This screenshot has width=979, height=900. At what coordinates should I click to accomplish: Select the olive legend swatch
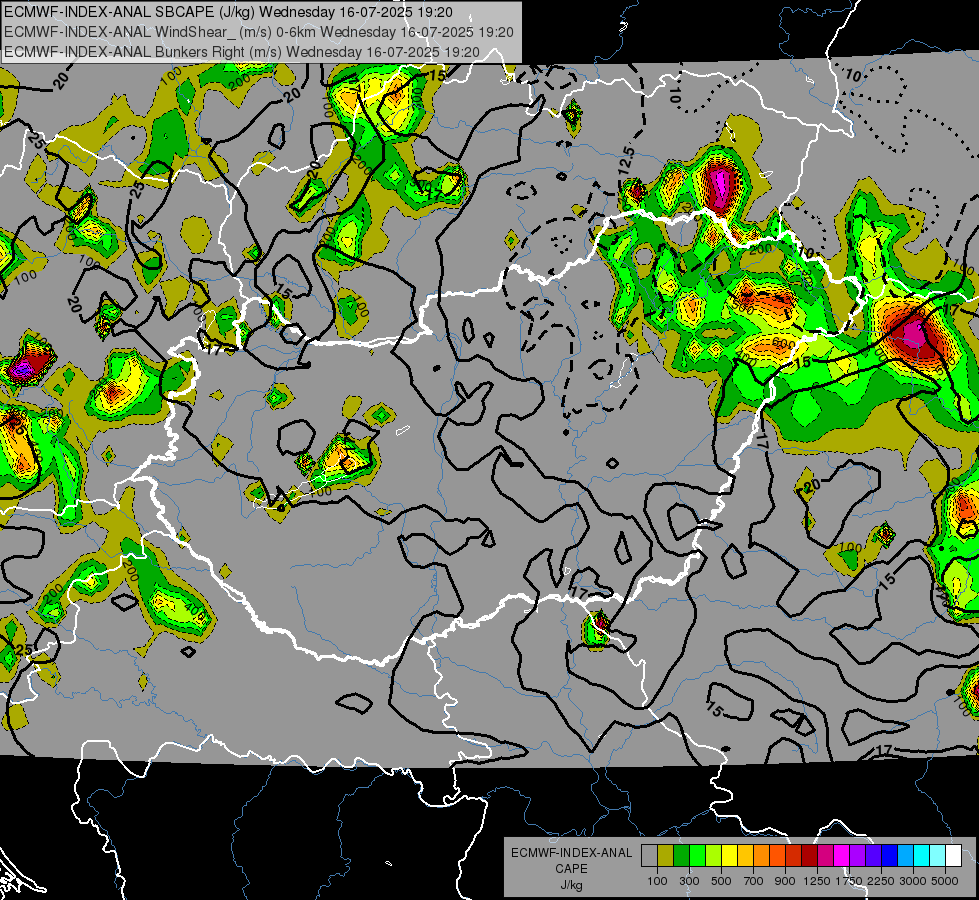coord(666,855)
